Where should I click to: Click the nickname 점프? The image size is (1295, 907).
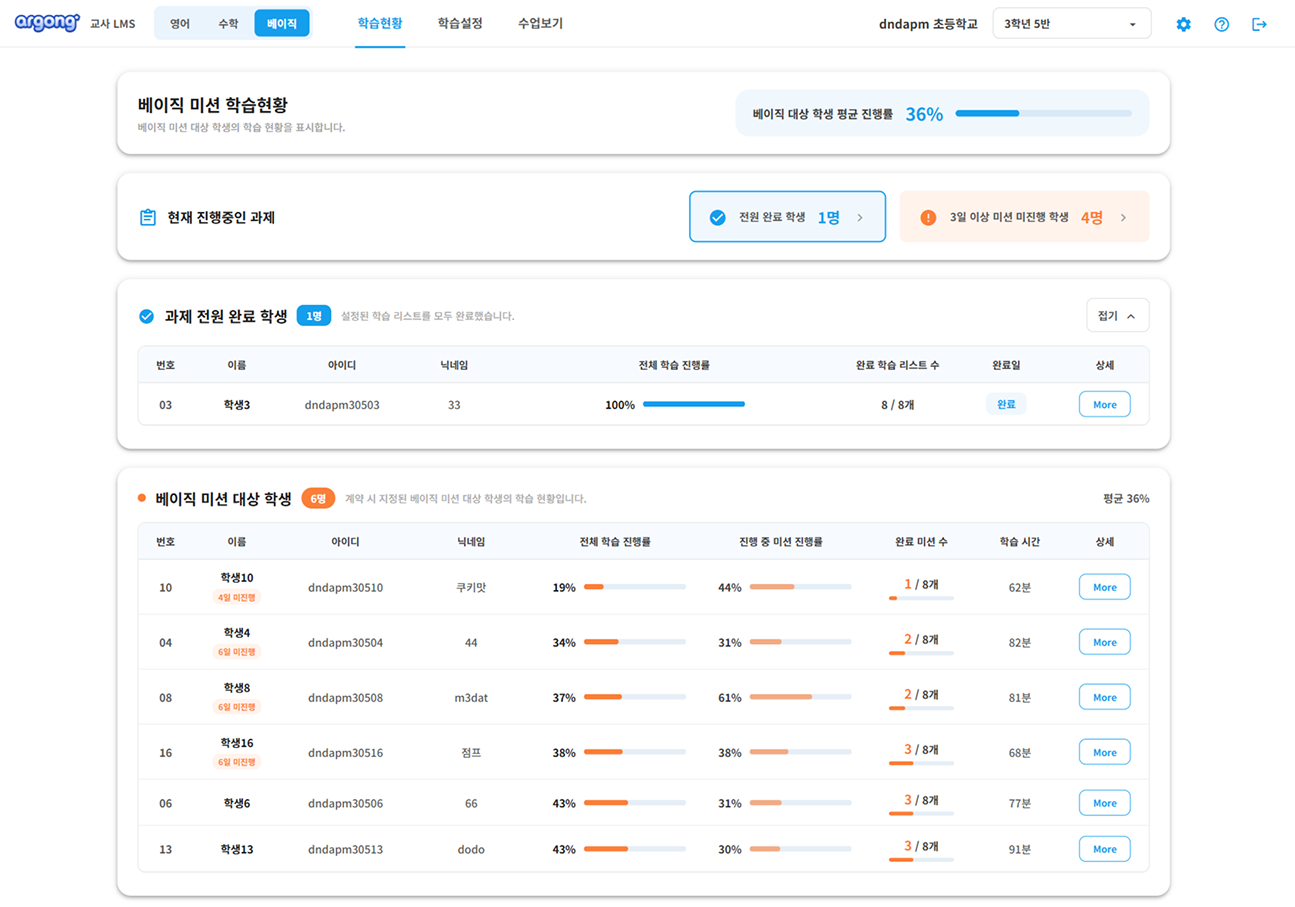(471, 753)
